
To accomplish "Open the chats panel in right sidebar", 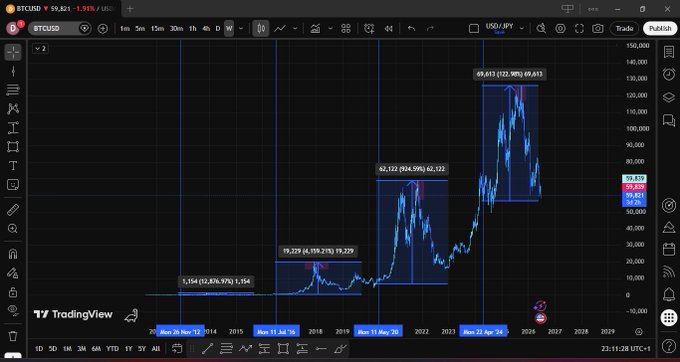I will point(669,120).
